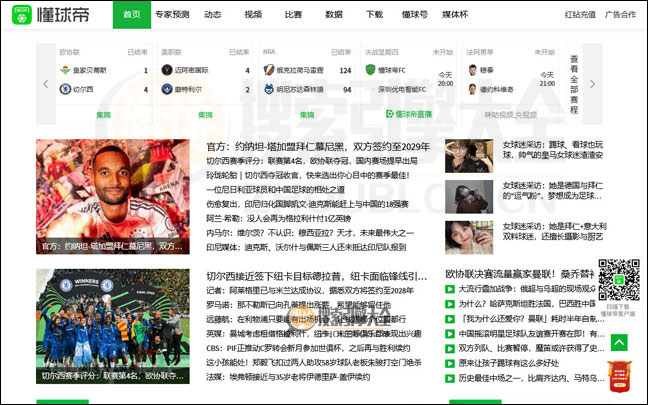The image size is (648, 405).
Task: Go to the 视频 tab
Action: (x=253, y=14)
